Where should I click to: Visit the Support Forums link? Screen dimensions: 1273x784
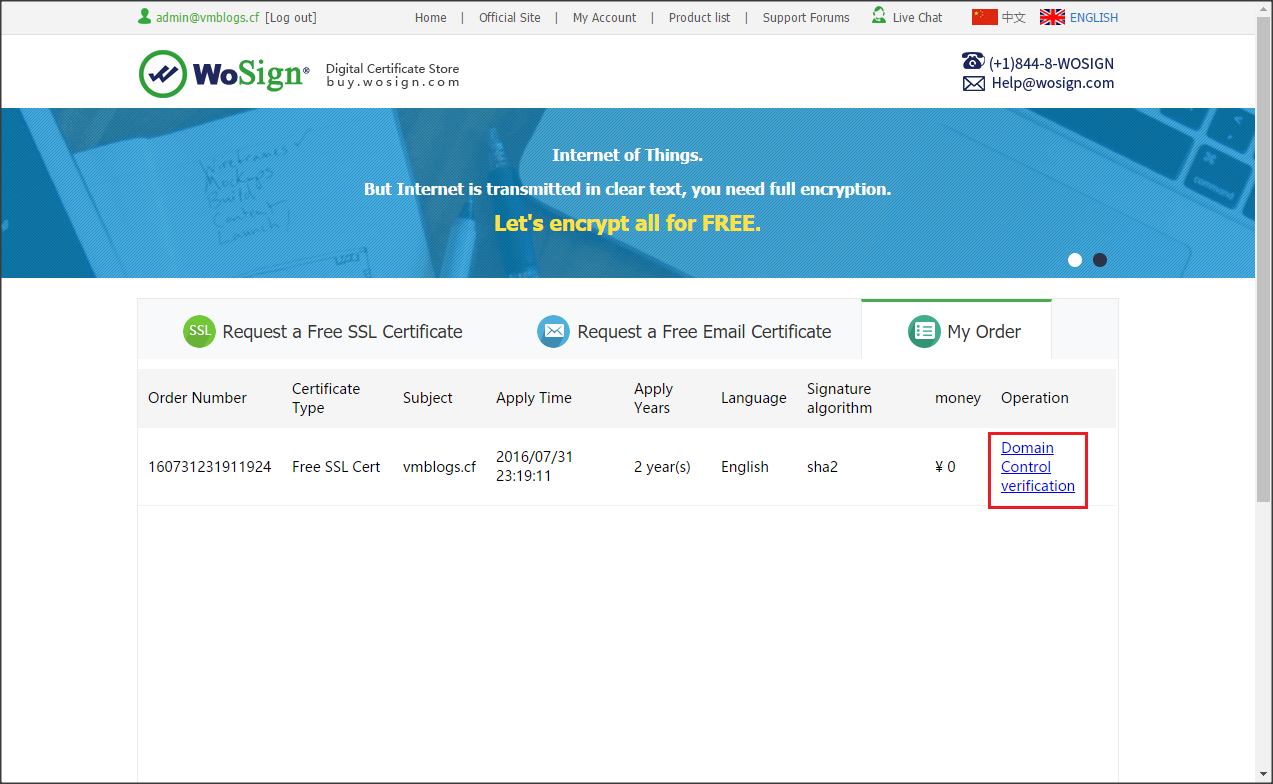[805, 18]
